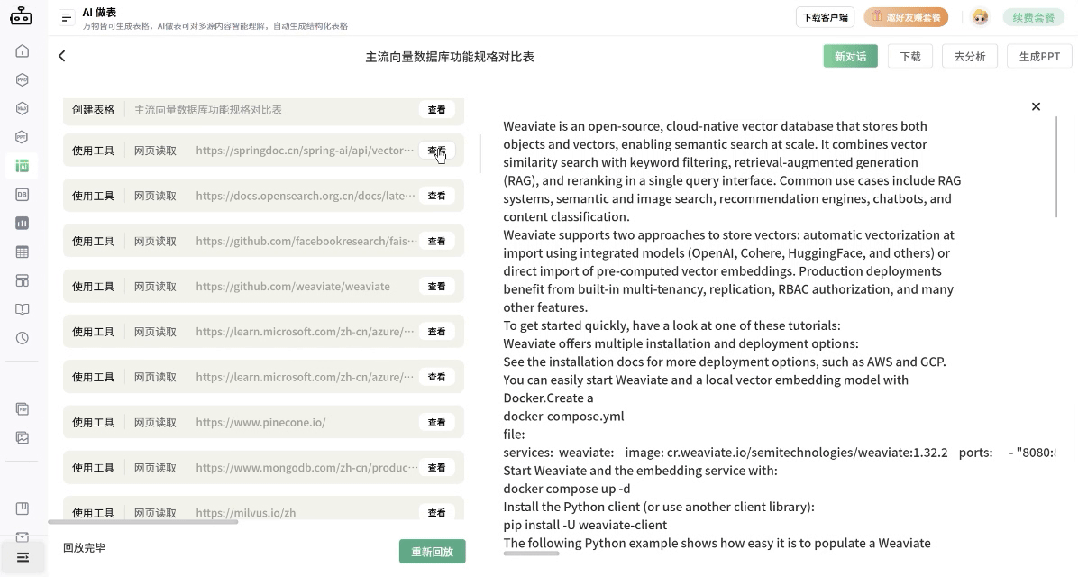Click the clock history icon in the sidebar
This screenshot has height=577, width=1078.
coord(22,339)
